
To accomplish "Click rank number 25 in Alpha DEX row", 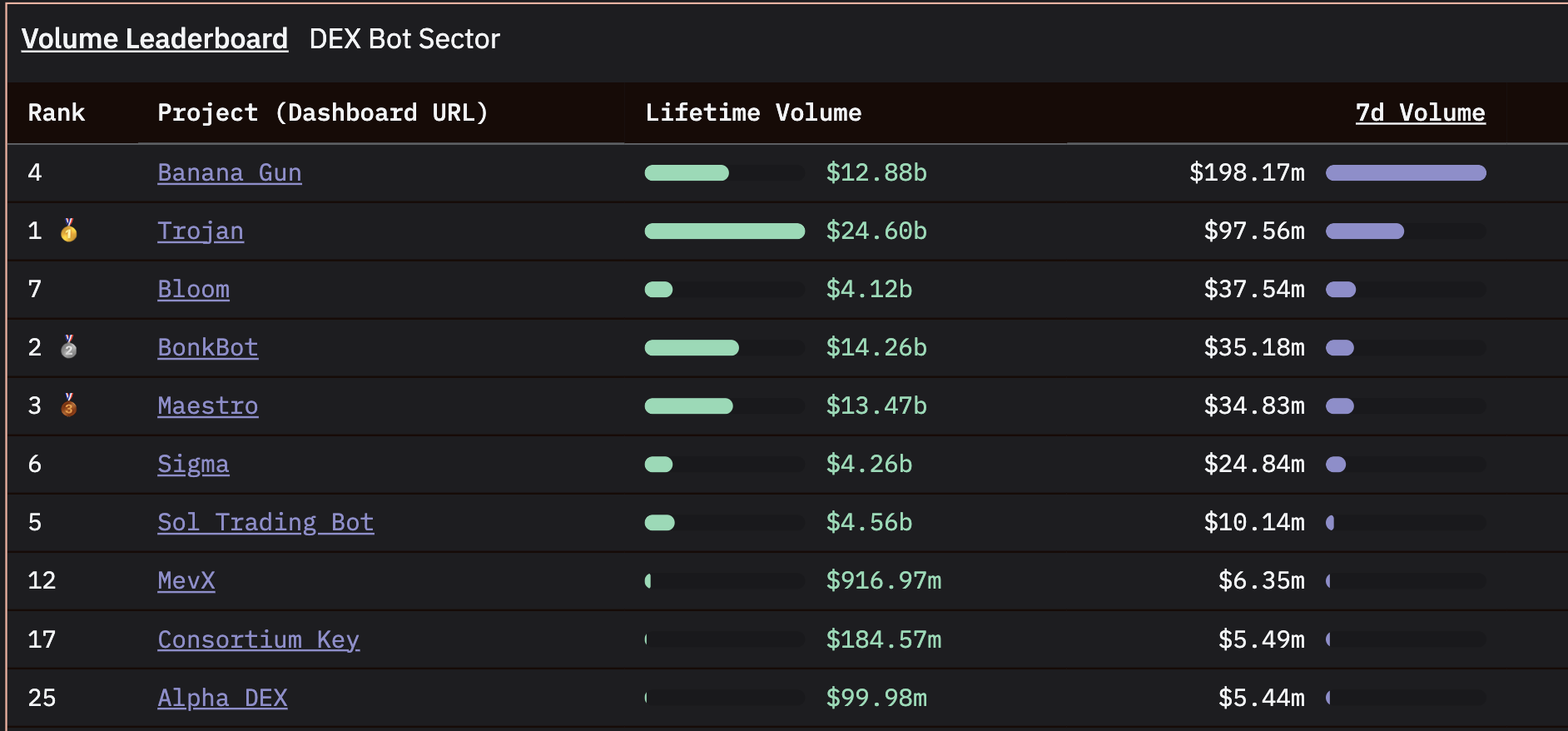I will click(42, 698).
